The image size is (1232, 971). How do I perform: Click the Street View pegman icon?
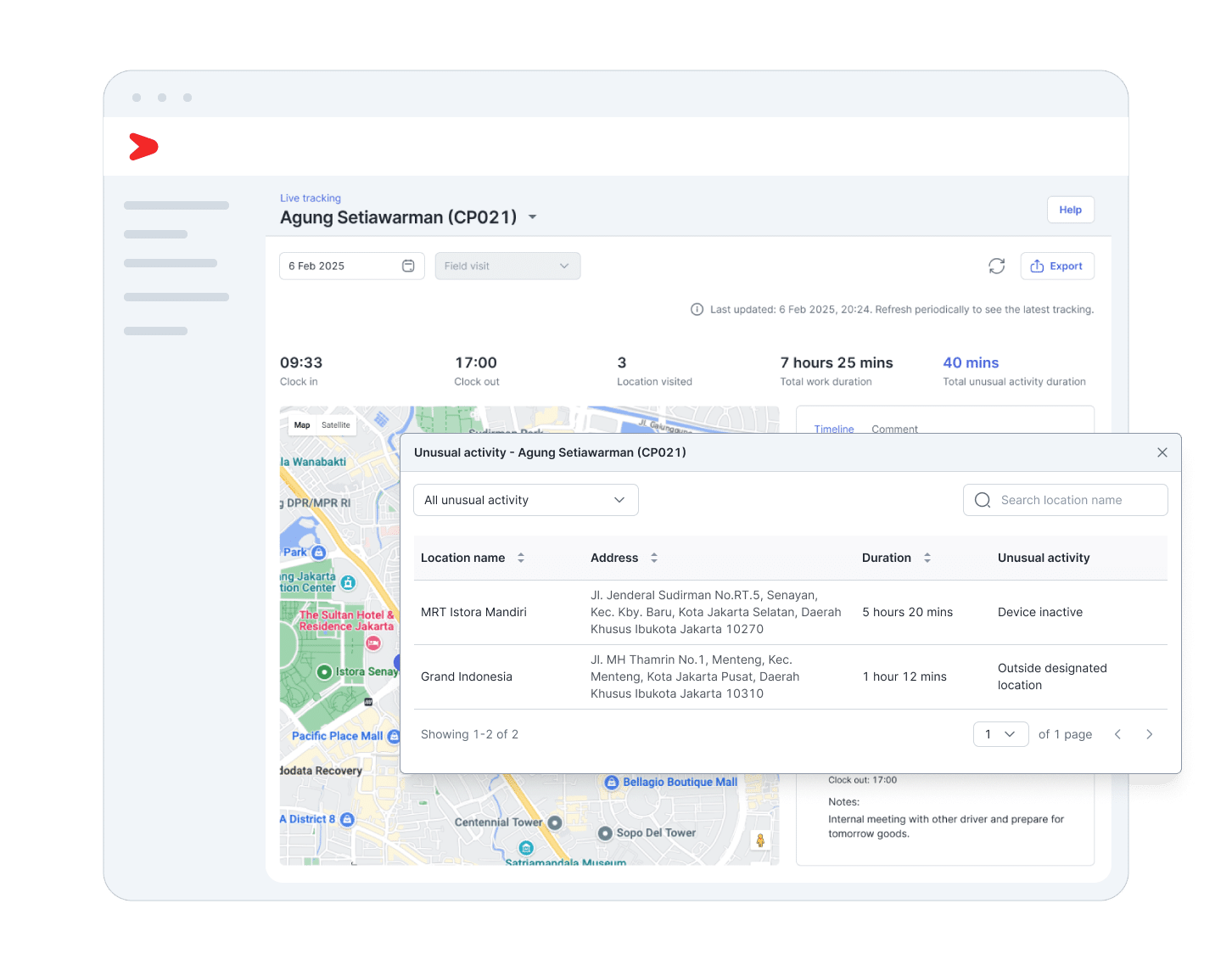pos(760,840)
